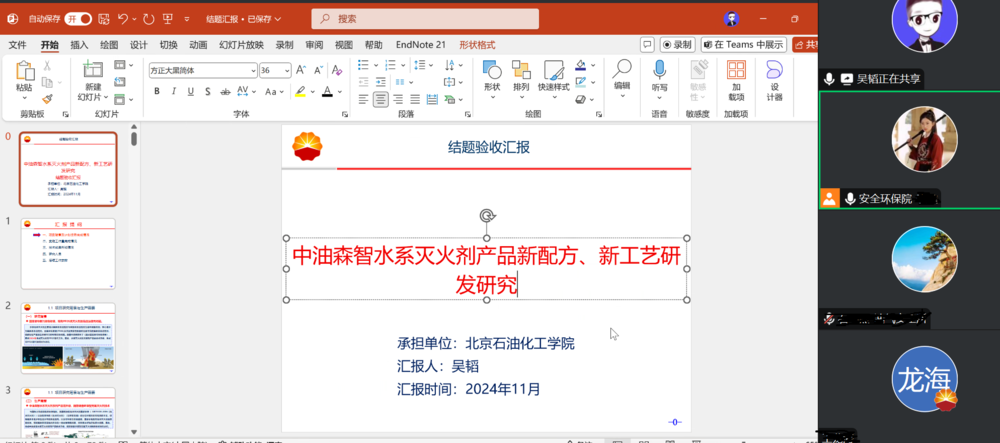This screenshot has width=1000, height=443.
Task: Open the font size 36 dropdown
Action: coord(287,70)
